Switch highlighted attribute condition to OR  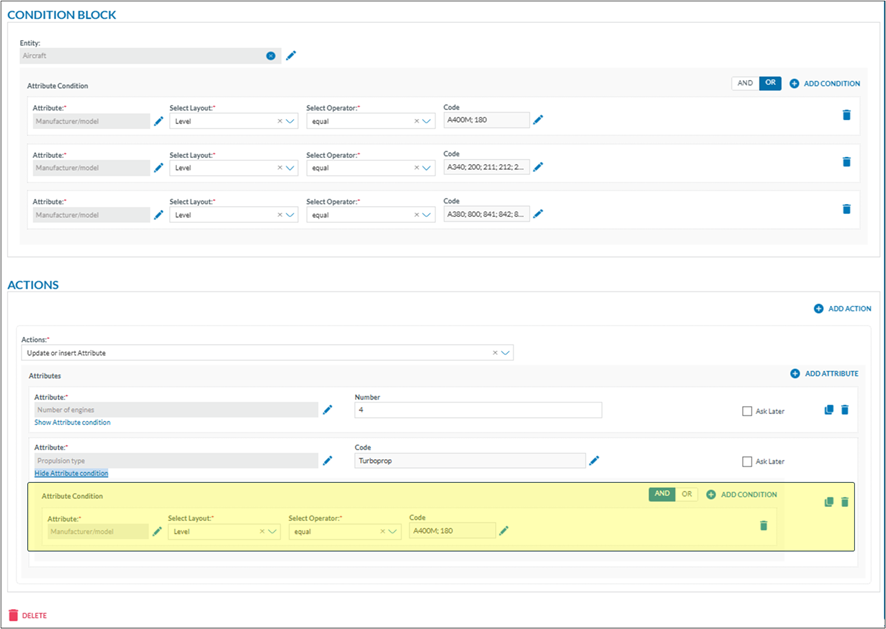coord(686,494)
